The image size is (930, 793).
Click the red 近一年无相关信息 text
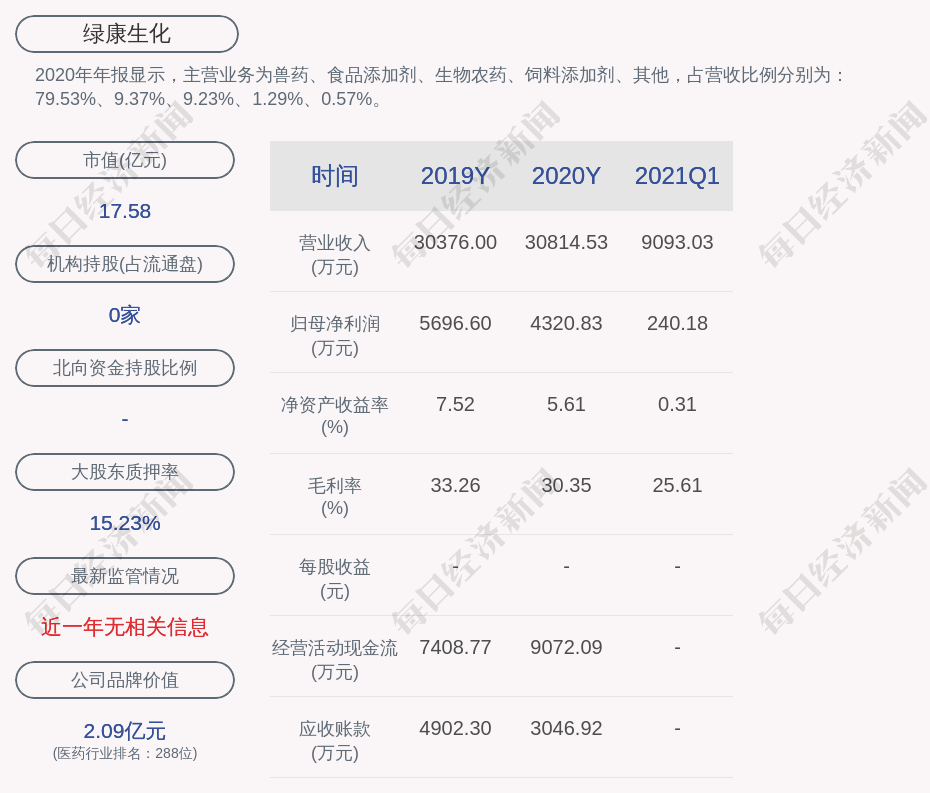pyautogui.click(x=125, y=627)
